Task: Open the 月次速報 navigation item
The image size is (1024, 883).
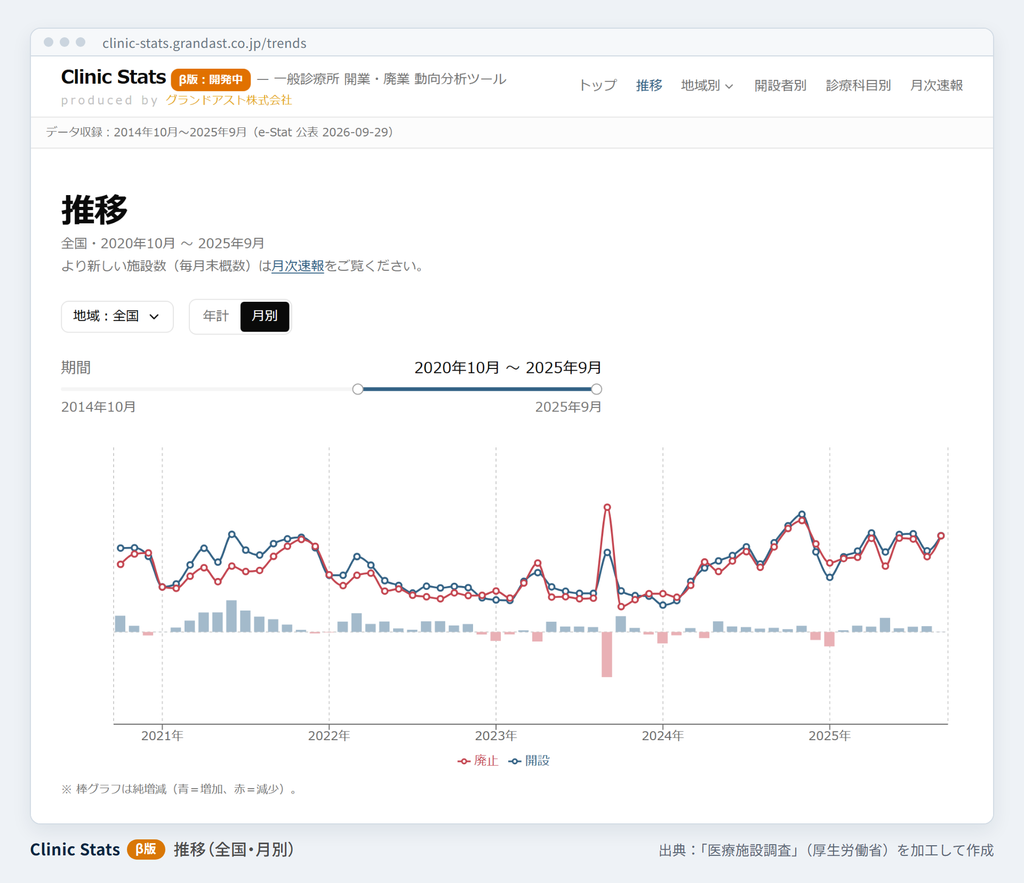Action: click(936, 86)
